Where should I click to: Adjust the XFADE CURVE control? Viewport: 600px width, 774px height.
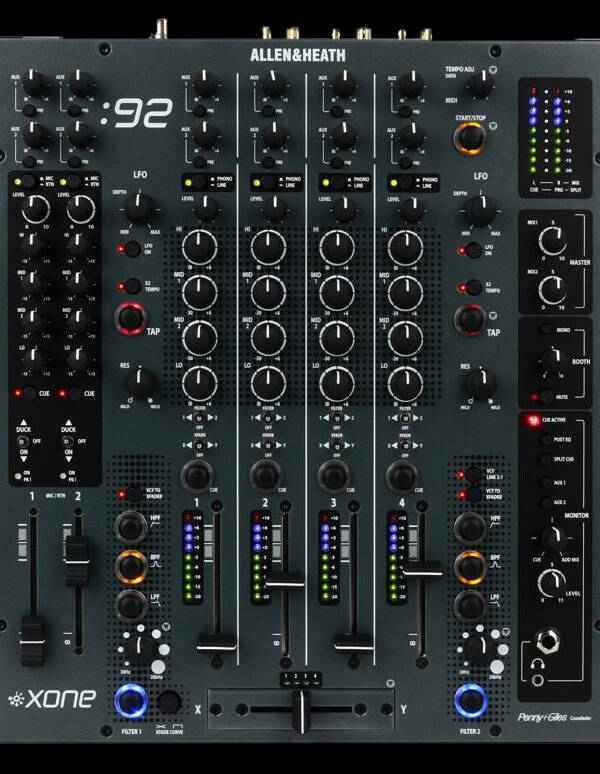[169, 702]
